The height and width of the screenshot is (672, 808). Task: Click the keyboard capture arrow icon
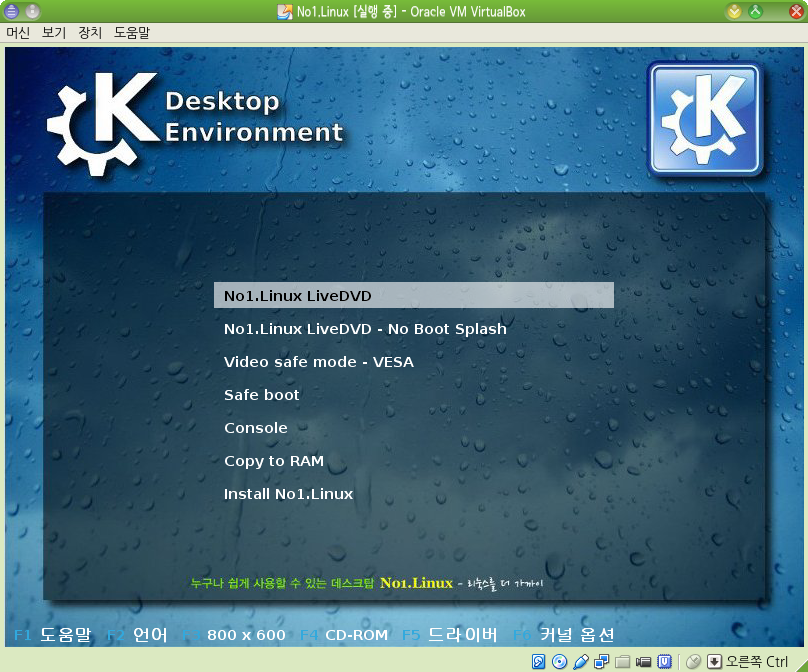714,661
